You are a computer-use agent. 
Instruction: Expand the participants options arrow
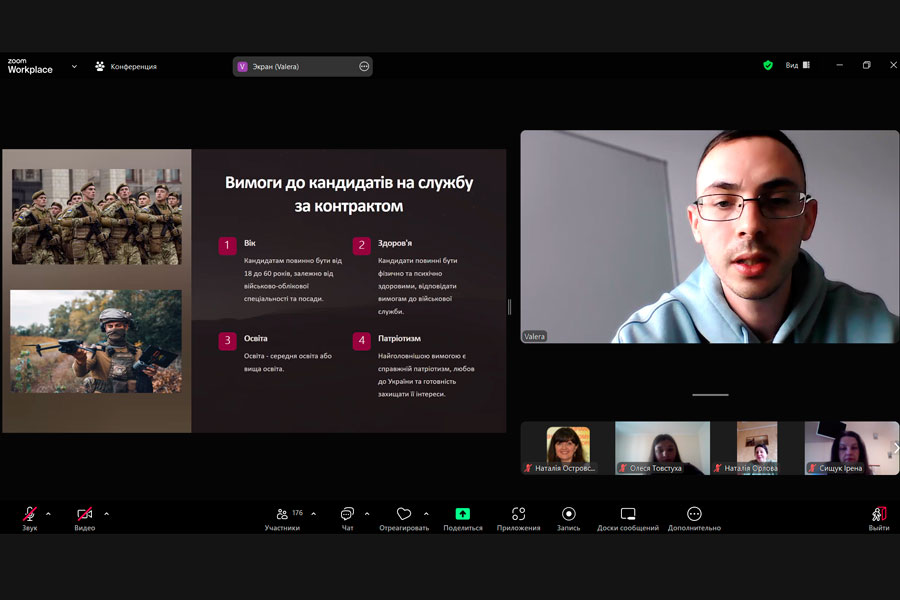click(313, 514)
